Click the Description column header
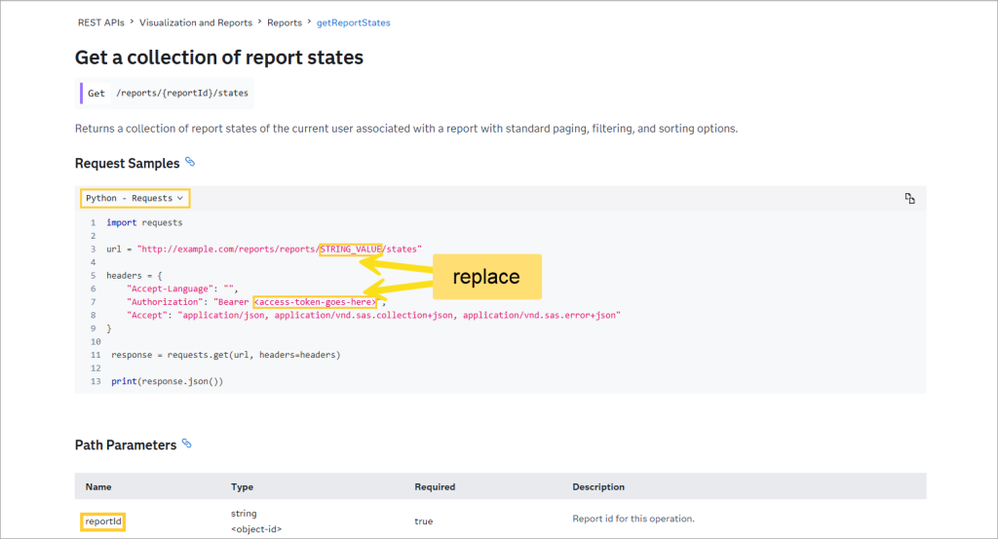 click(x=598, y=487)
